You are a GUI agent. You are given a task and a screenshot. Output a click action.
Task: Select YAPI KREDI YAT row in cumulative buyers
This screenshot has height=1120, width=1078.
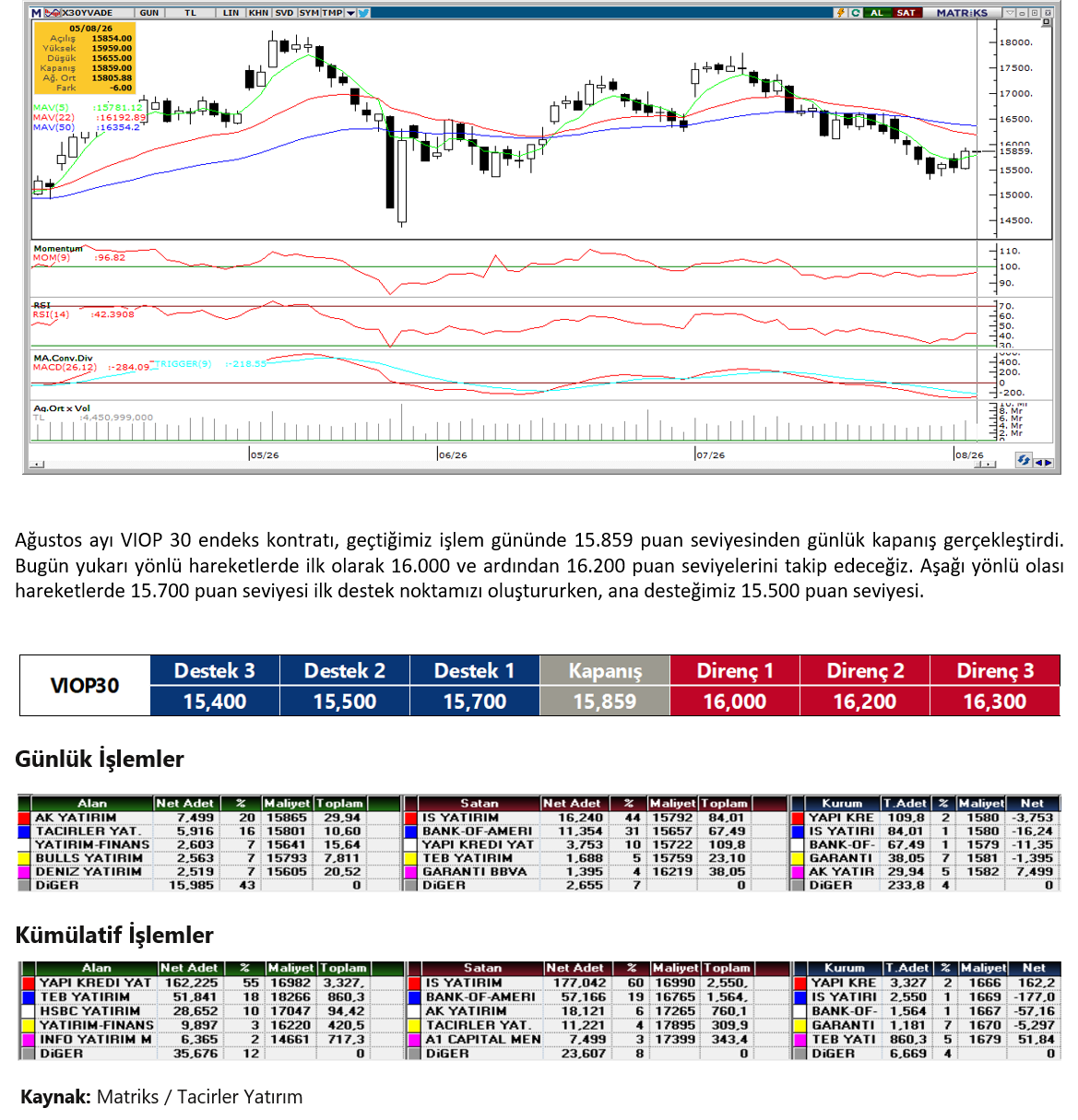211,983
